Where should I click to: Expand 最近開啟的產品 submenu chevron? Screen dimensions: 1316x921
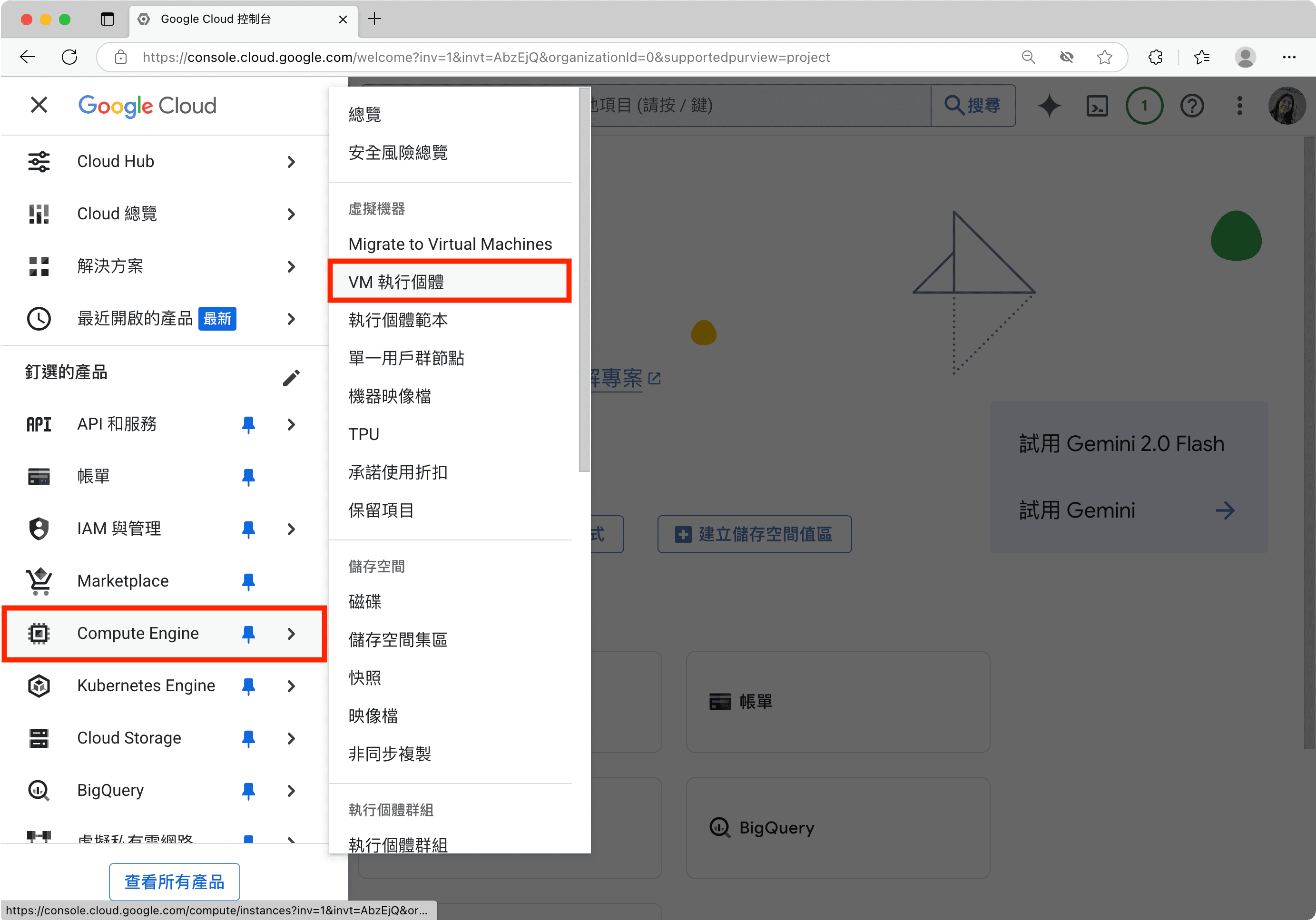(291, 319)
